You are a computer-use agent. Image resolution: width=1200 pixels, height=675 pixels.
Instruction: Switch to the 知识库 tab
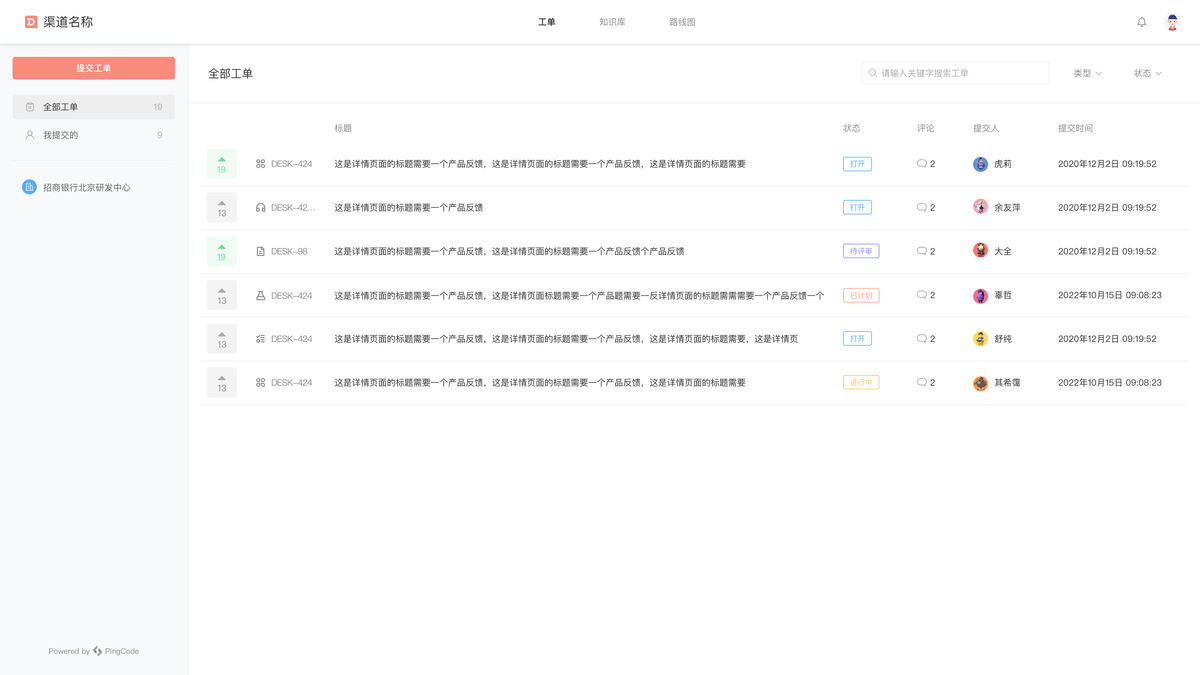611,21
